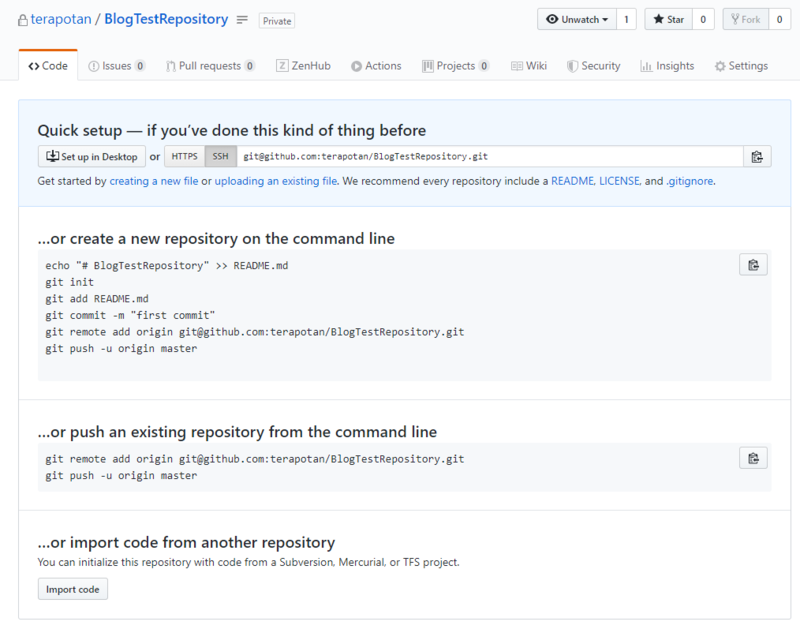Switch to the Pull requests tab
This screenshot has height=629, width=800.
coord(209,66)
